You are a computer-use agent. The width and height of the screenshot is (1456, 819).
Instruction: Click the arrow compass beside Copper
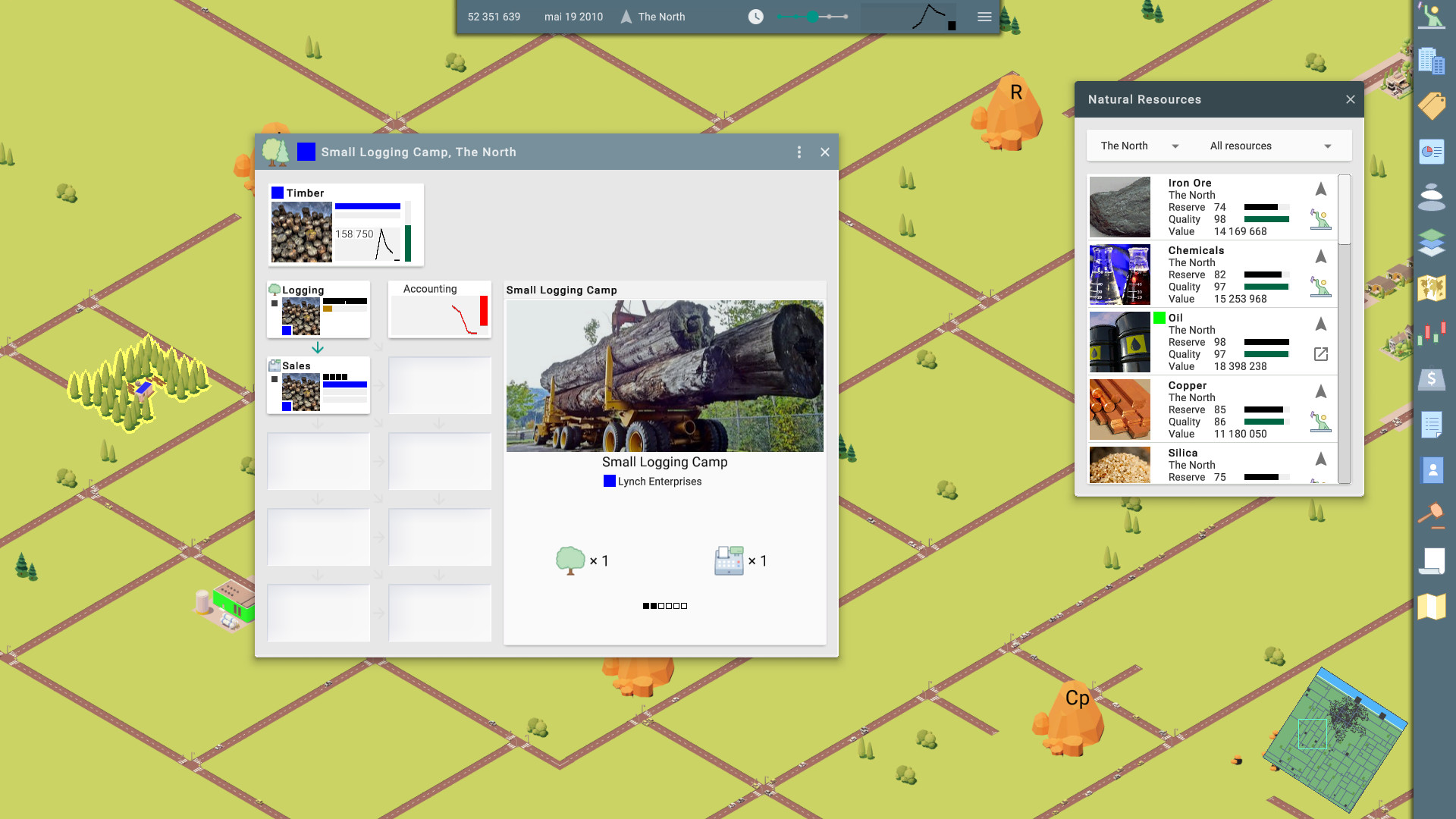click(1320, 391)
